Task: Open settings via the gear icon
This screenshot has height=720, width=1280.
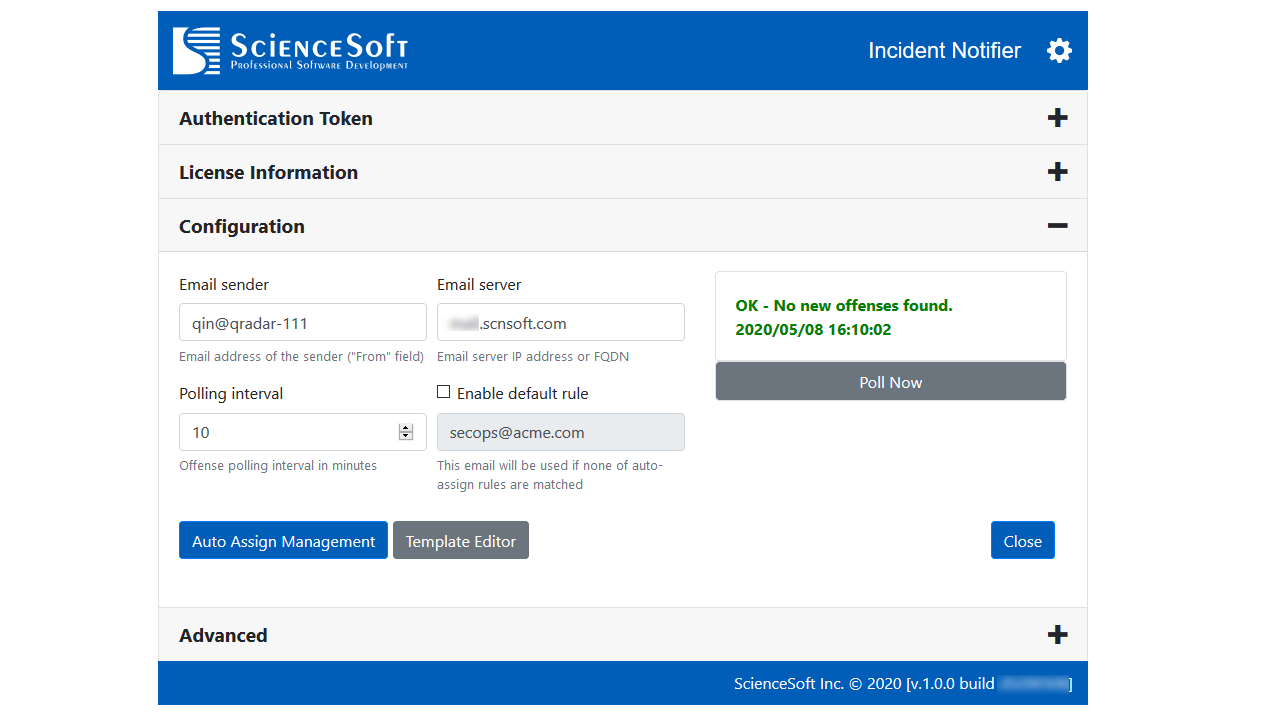Action: (x=1059, y=51)
